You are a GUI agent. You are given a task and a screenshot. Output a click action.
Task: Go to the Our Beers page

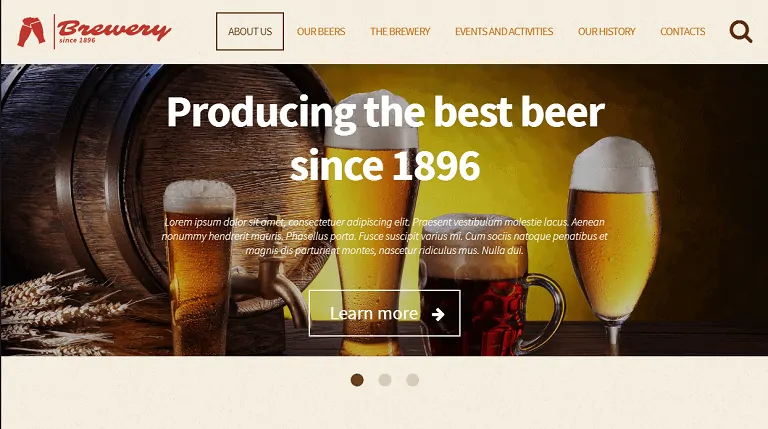pos(321,31)
